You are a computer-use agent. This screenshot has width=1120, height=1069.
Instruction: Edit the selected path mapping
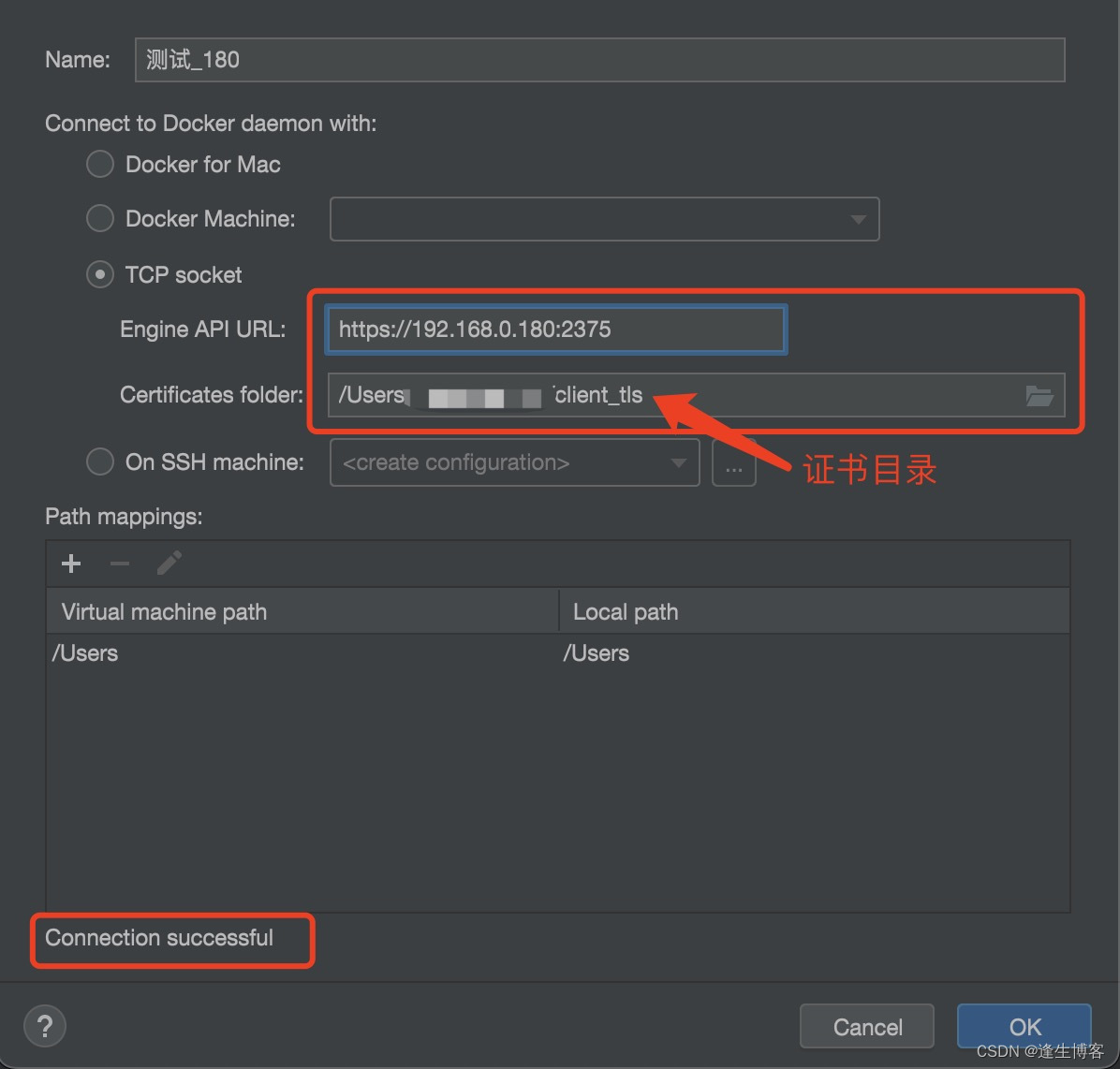(169, 563)
